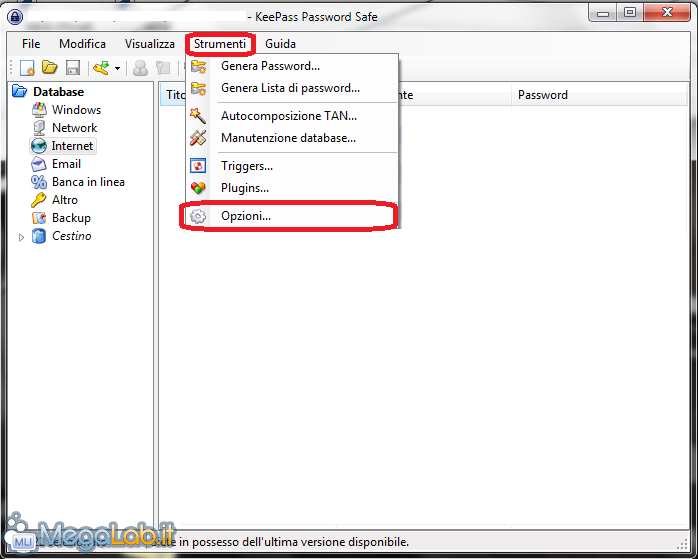Screen dimensions: 698x559
Task: Close the Strumenti menu
Action: click(220, 44)
